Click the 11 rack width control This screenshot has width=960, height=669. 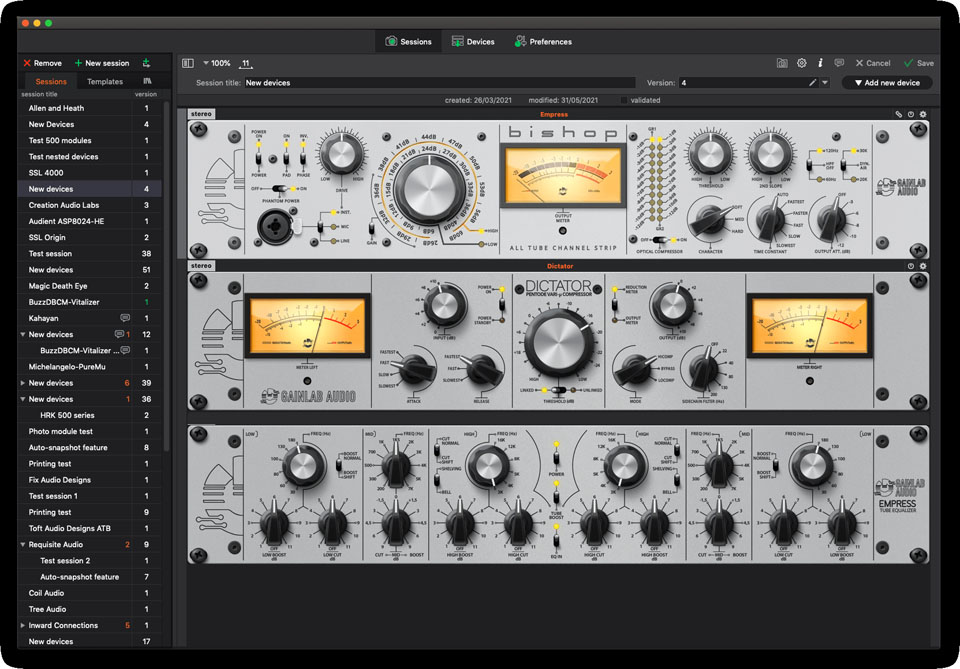pyautogui.click(x=246, y=64)
